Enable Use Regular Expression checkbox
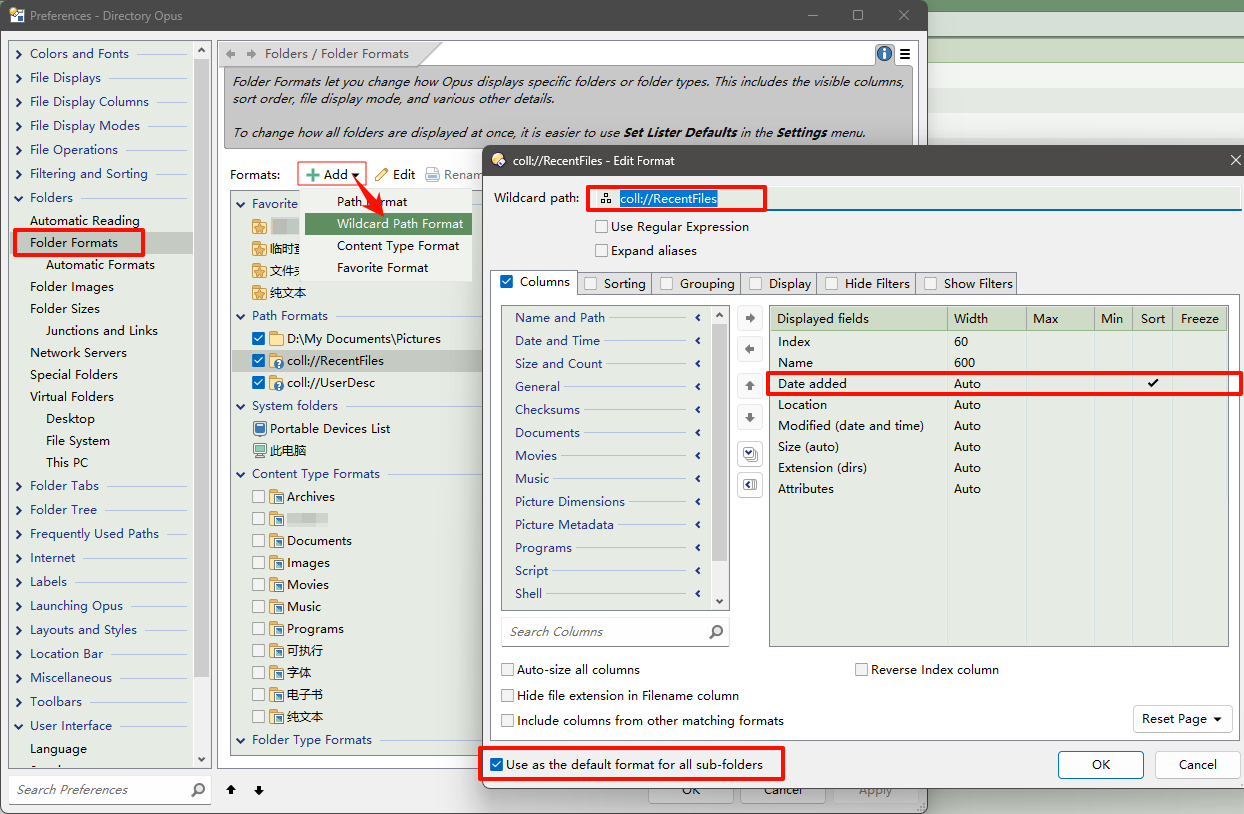 [x=601, y=227]
